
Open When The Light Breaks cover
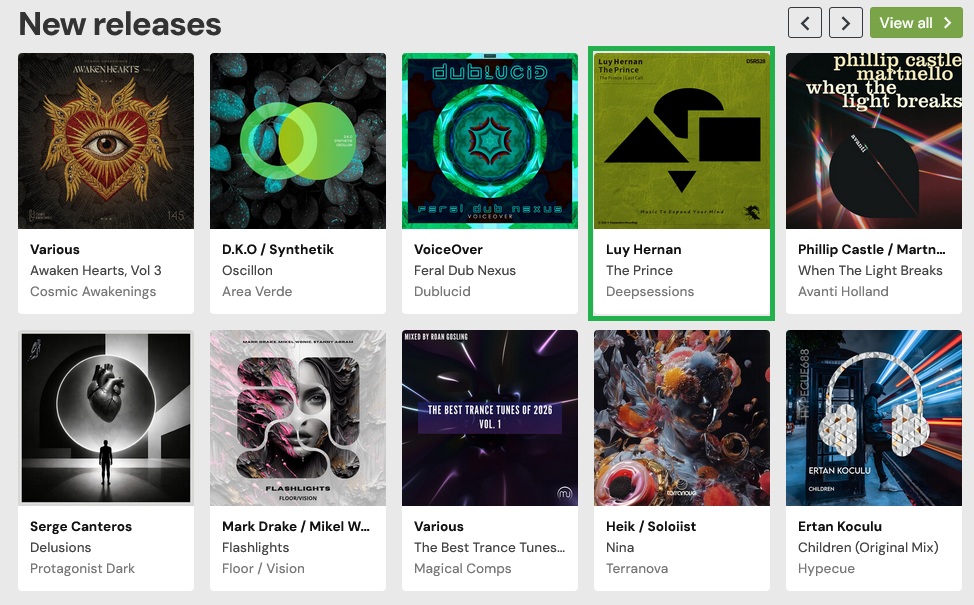click(x=874, y=141)
